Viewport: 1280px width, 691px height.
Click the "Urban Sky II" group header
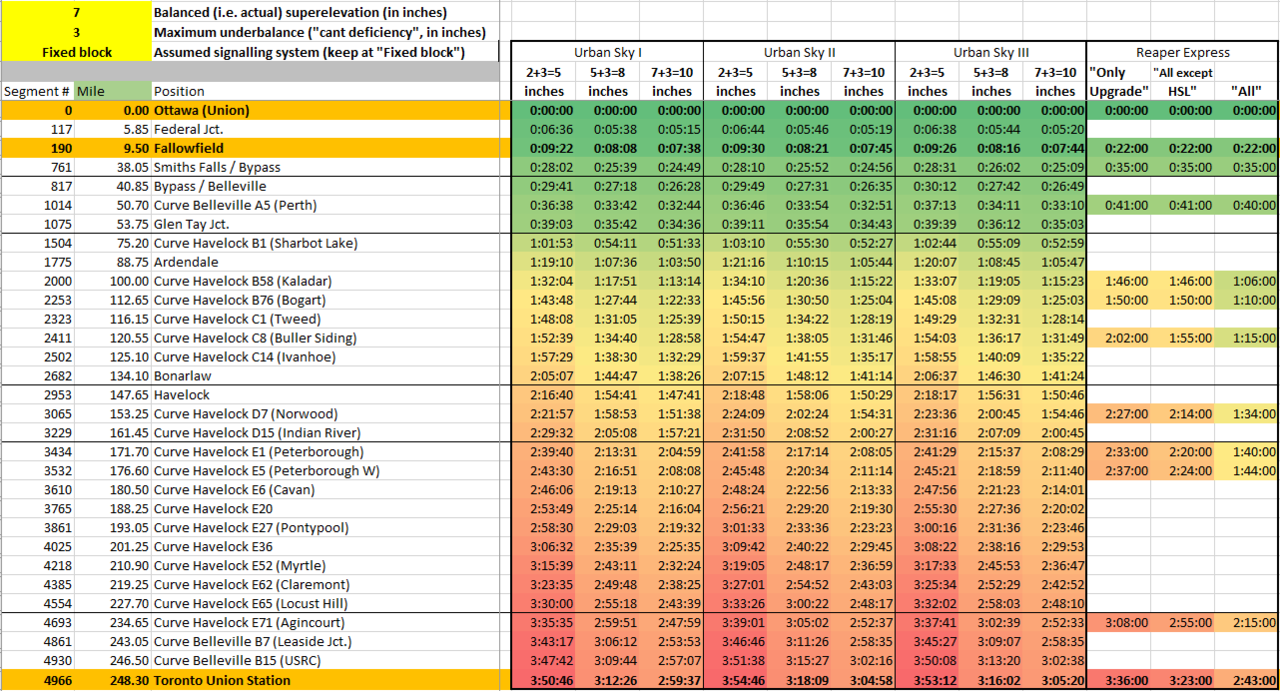[x=799, y=52]
